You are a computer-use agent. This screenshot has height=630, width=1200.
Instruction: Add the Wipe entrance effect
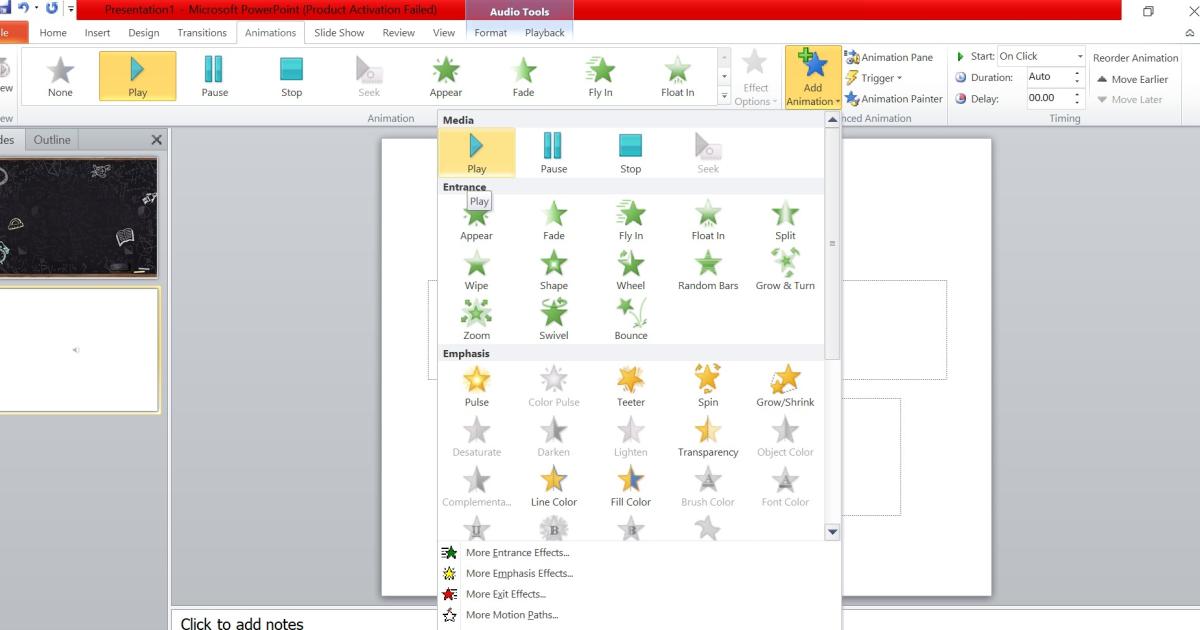tap(477, 270)
